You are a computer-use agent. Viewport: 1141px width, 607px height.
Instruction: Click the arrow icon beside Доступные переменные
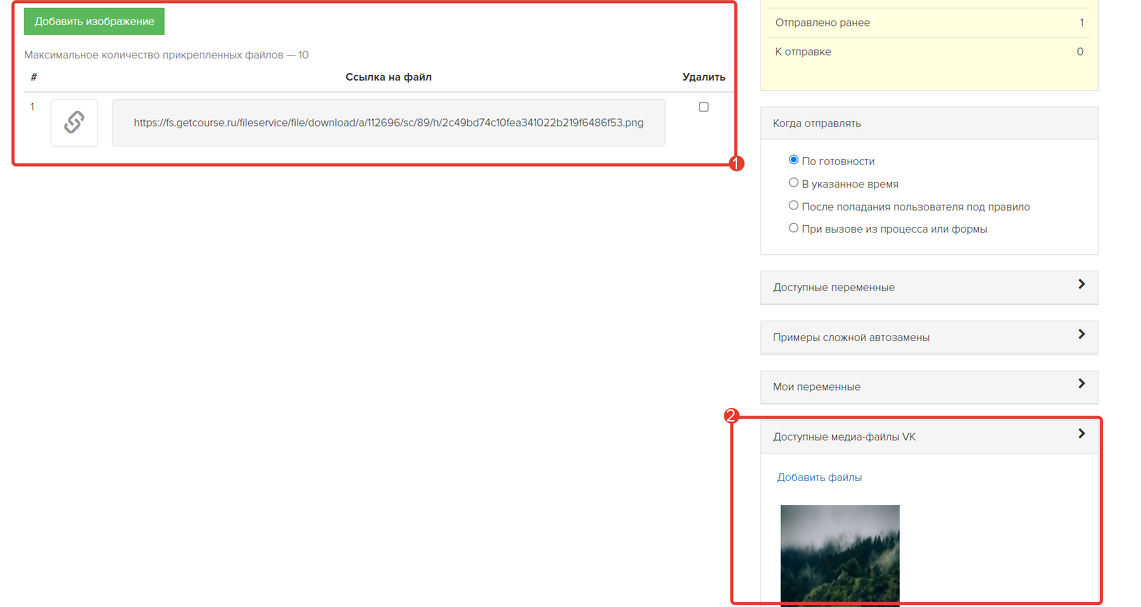click(1081, 285)
